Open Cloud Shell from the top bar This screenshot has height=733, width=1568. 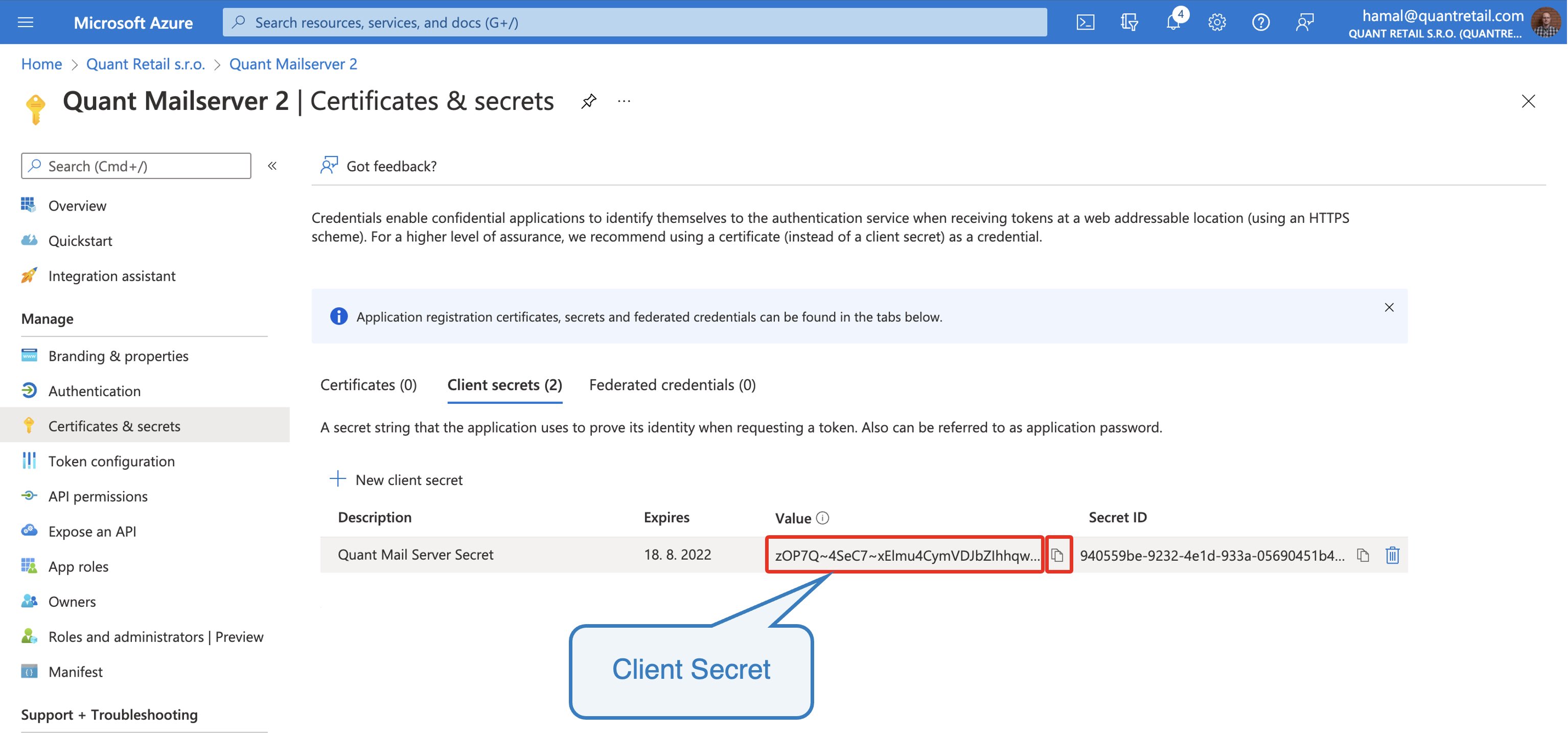coord(1086,22)
